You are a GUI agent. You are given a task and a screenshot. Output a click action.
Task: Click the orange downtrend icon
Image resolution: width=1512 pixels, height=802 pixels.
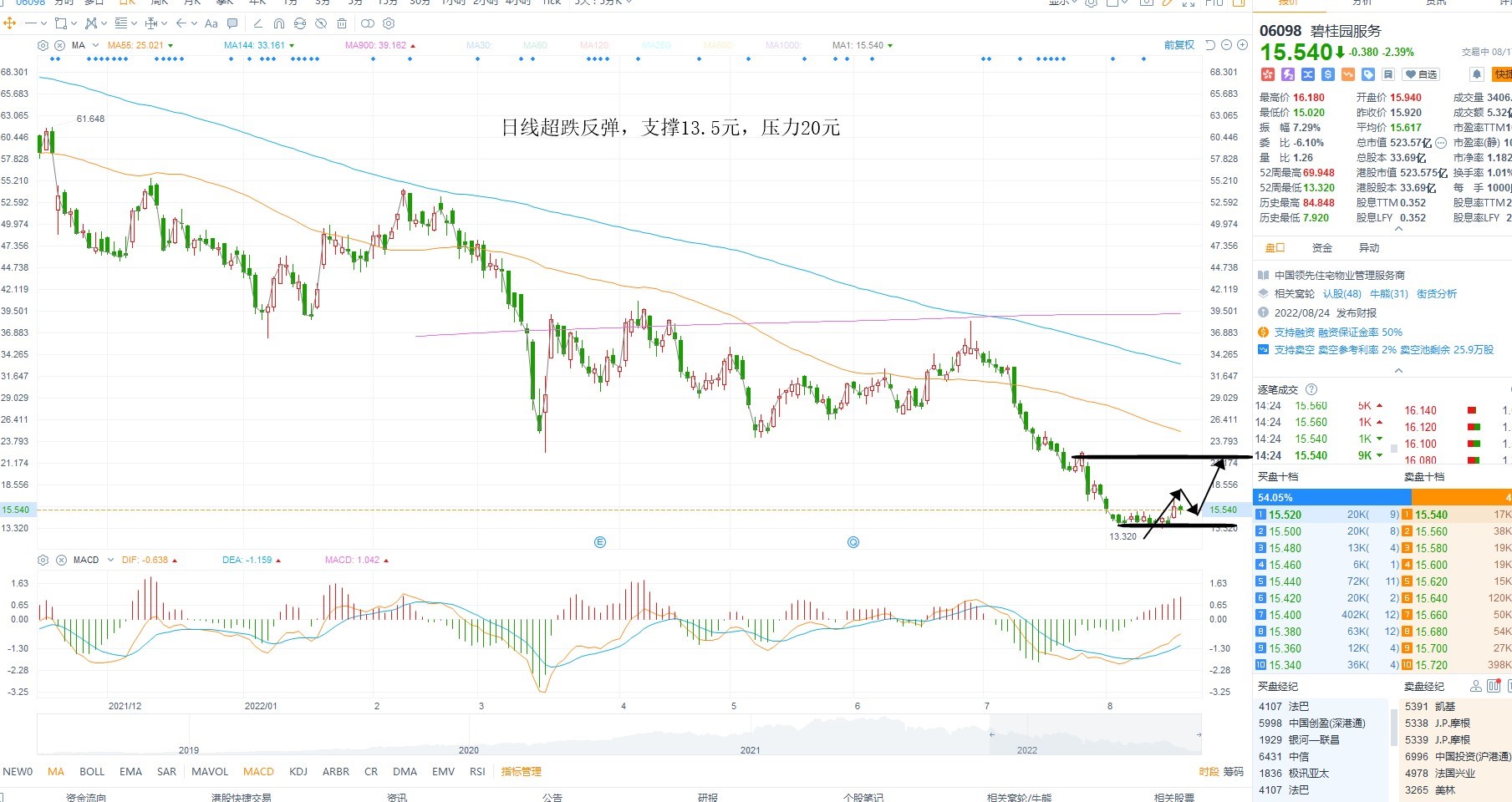1348,74
